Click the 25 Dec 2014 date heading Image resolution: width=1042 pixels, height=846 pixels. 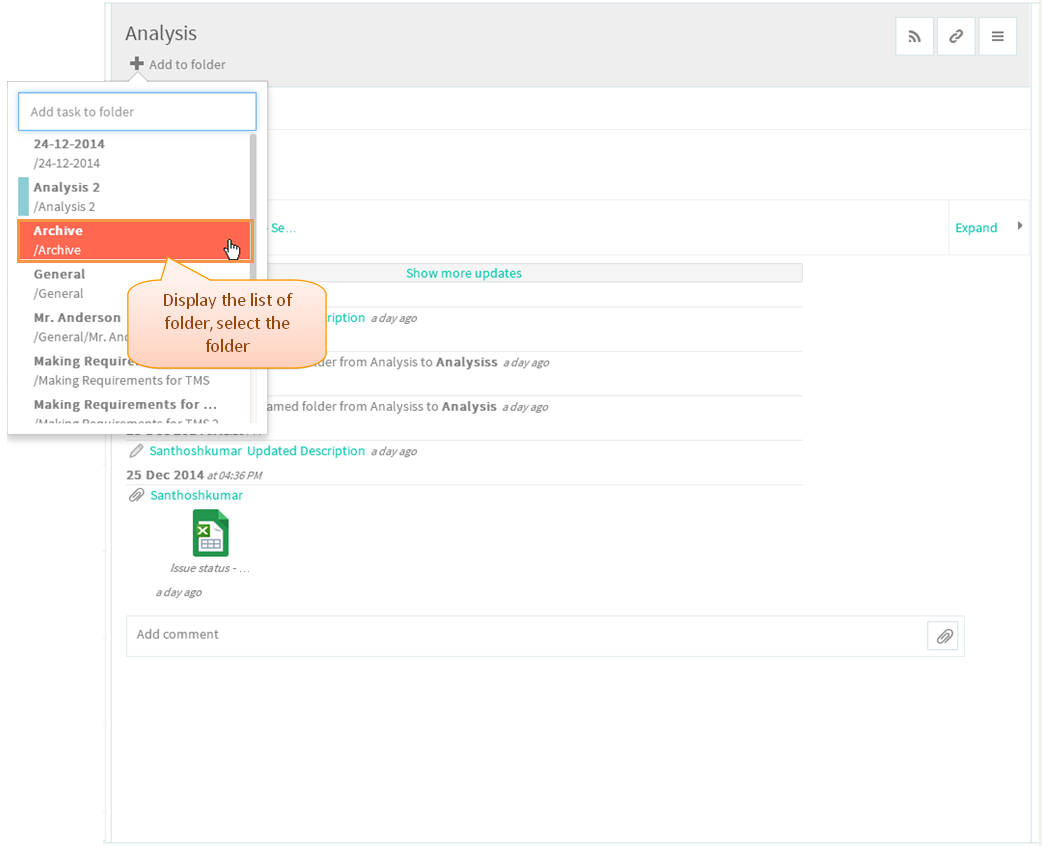point(165,475)
